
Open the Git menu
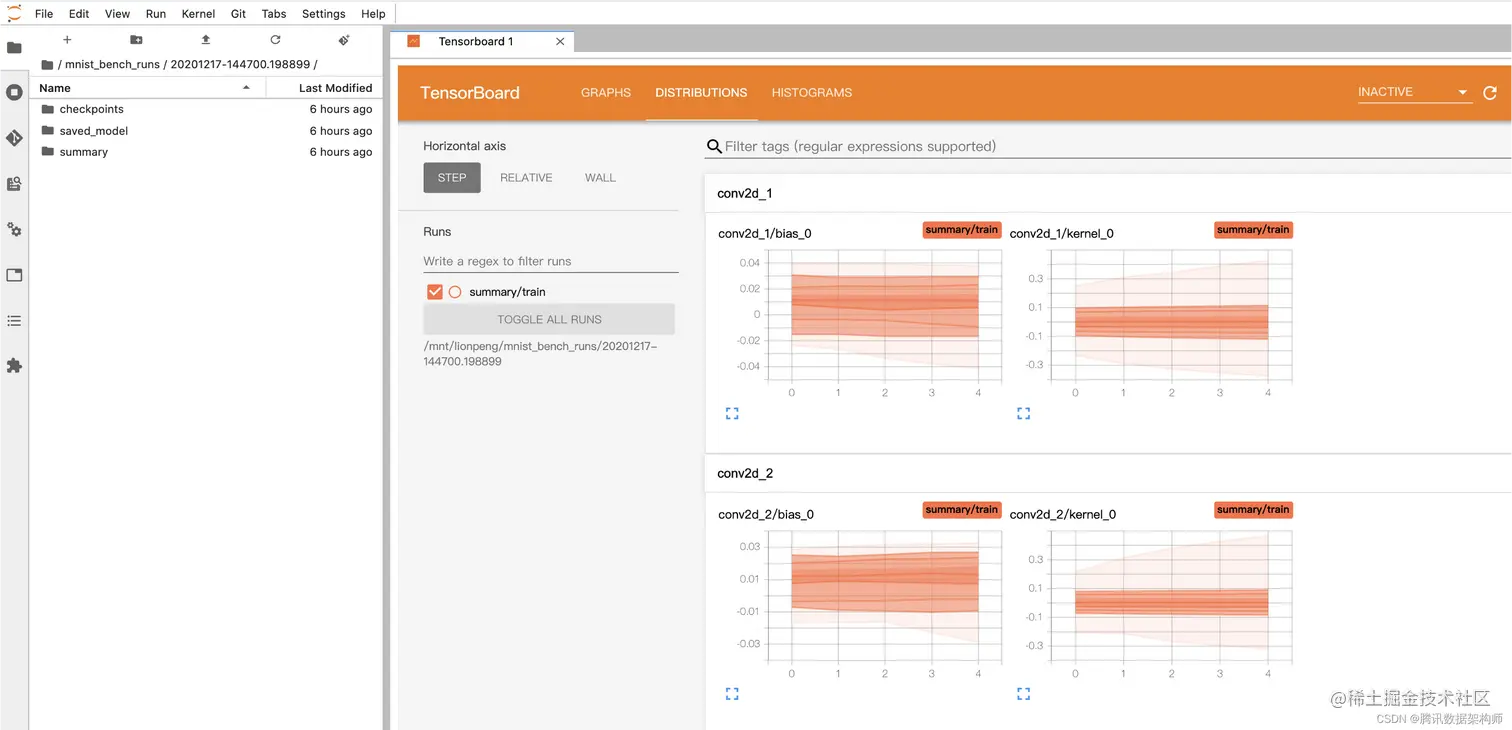238,14
